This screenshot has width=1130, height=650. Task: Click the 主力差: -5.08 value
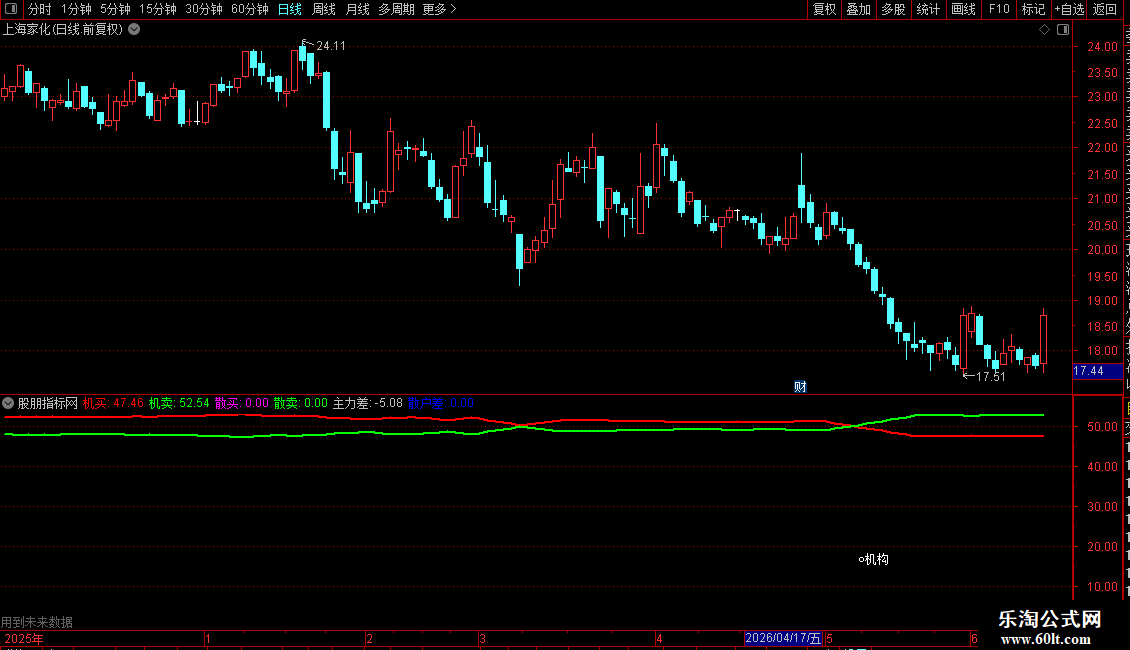pos(368,404)
